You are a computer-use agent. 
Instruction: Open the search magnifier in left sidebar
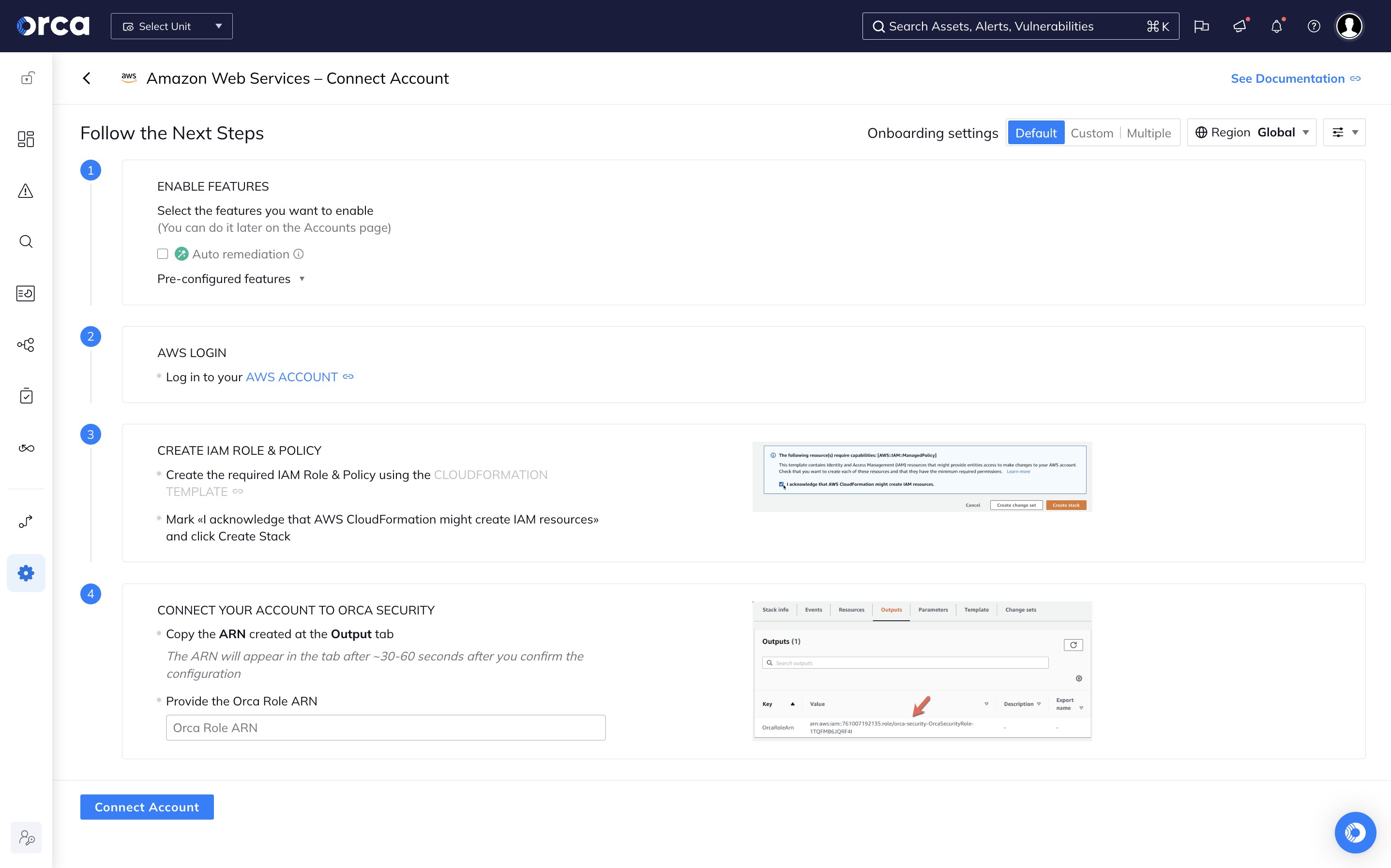coord(25,242)
